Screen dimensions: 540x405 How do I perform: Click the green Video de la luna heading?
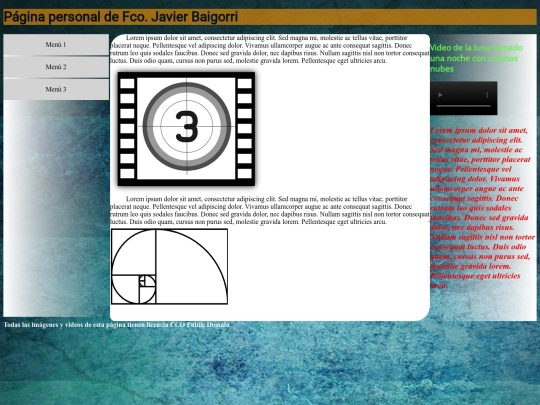476,58
